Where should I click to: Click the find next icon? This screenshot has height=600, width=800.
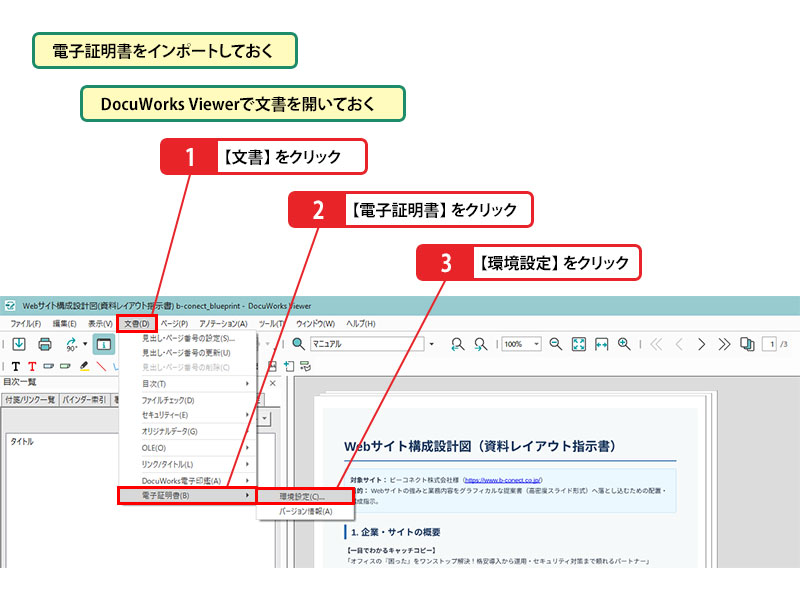[480, 344]
